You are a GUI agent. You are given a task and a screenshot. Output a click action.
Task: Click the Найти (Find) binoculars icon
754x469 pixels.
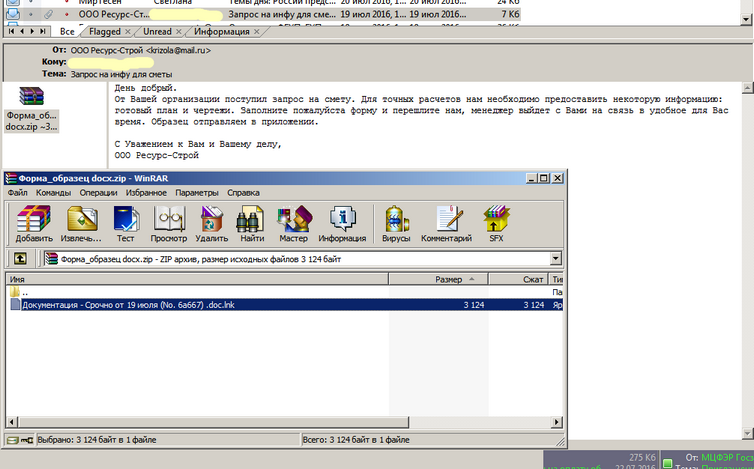[x=252, y=224]
